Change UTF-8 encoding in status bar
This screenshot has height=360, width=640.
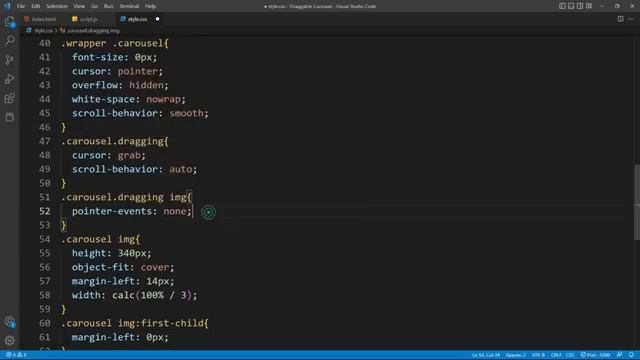tap(538, 355)
